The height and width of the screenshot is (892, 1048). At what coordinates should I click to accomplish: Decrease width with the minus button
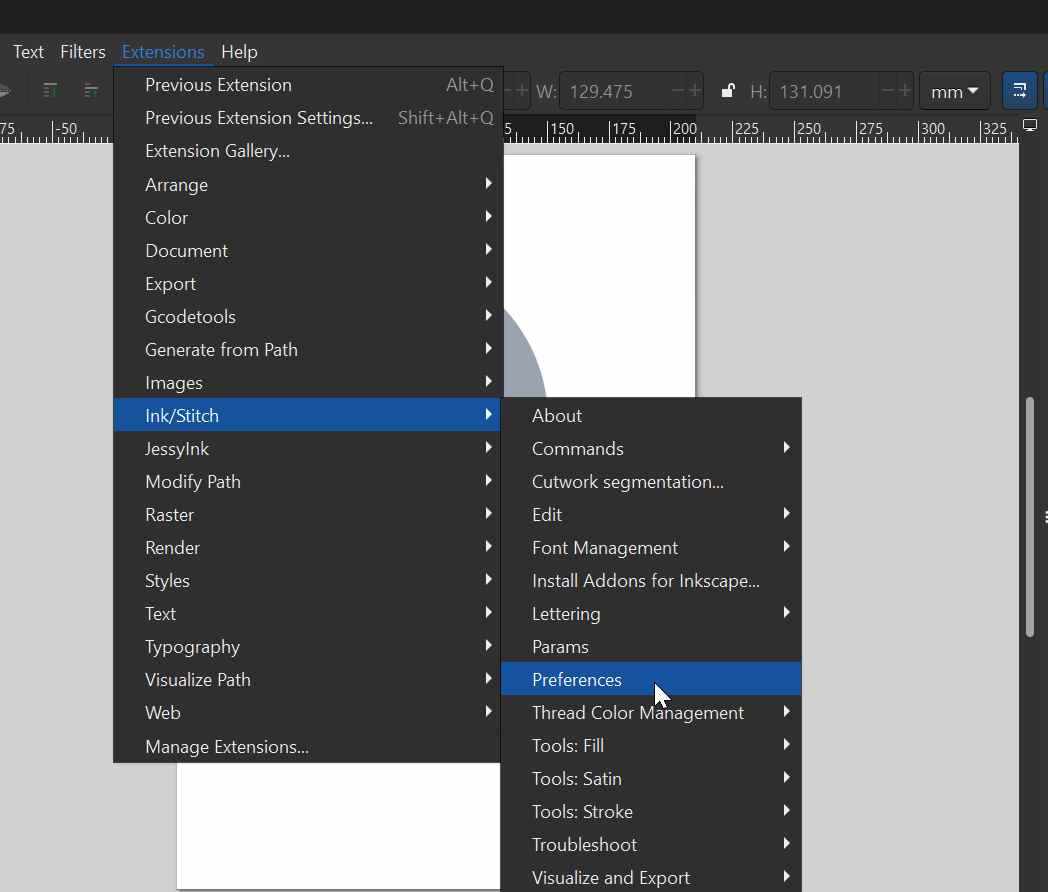click(678, 90)
